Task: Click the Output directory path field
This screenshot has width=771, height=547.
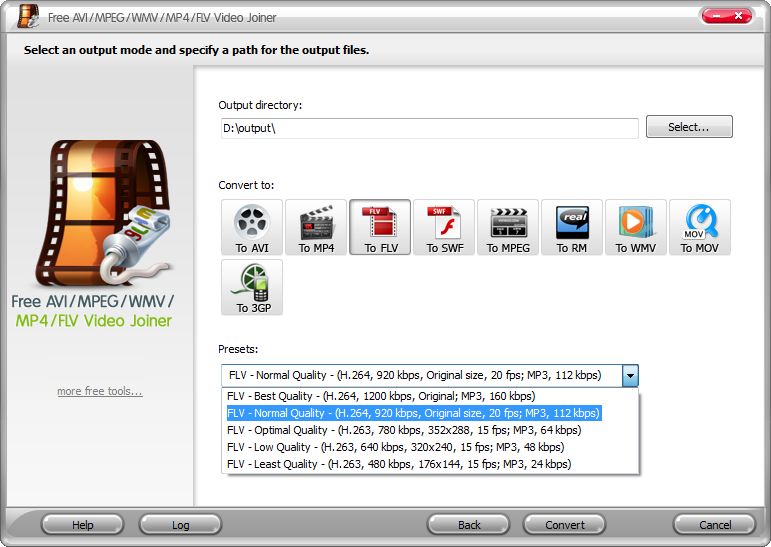Action: (x=430, y=128)
